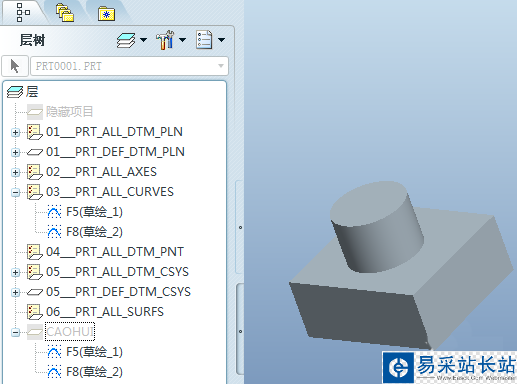The width and height of the screenshot is (517, 384).
Task: Click the 01__PRT_DEF_DTM_PLN layer icon
Action: pyautogui.click(x=35, y=152)
